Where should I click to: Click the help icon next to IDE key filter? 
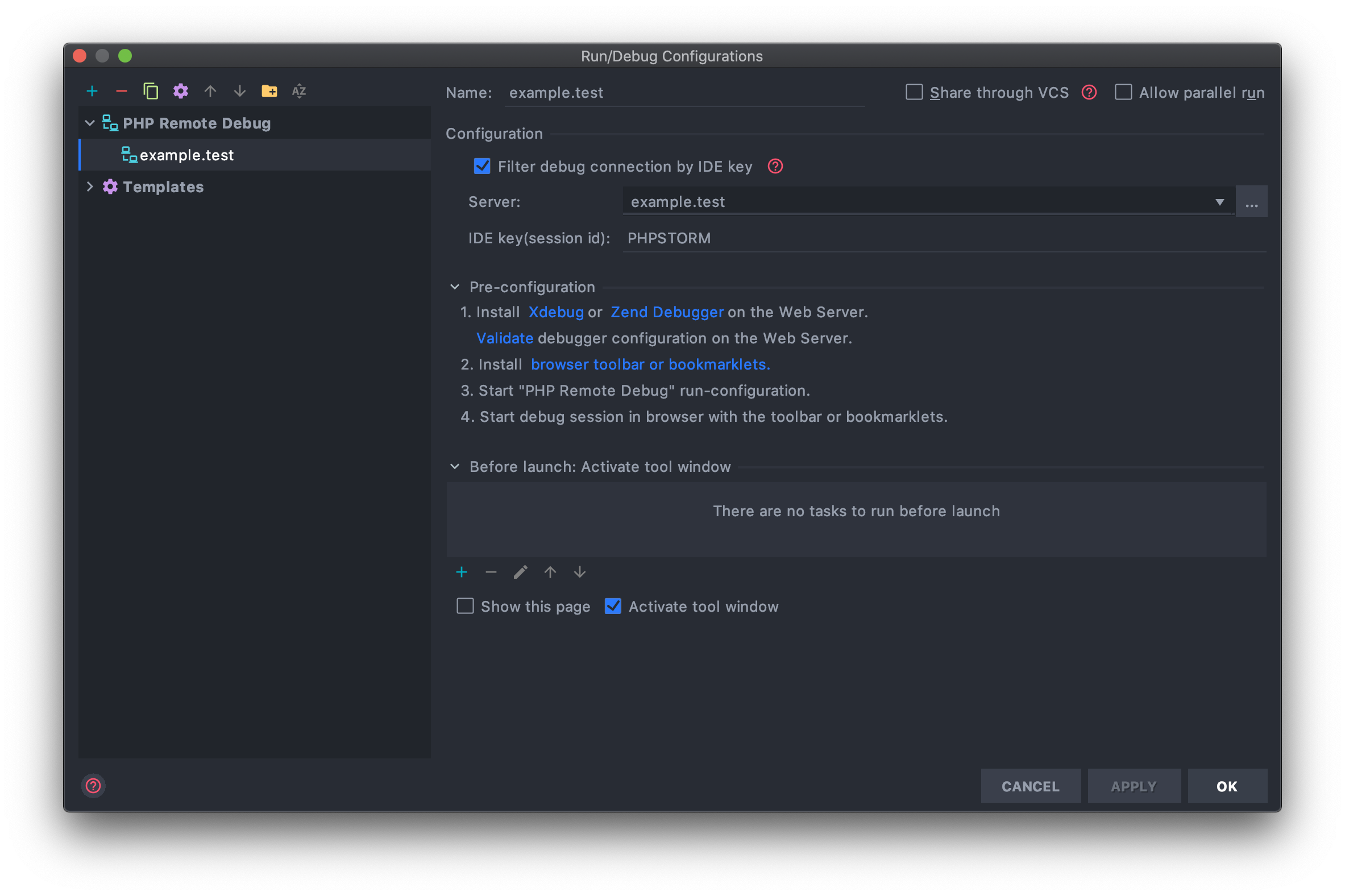[775, 166]
